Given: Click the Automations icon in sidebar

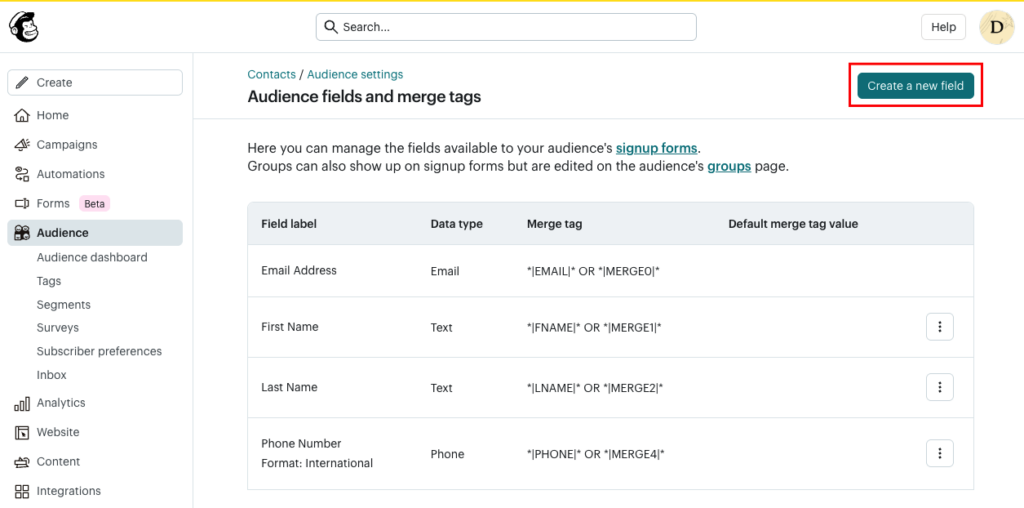Looking at the screenshot, I should [x=22, y=174].
